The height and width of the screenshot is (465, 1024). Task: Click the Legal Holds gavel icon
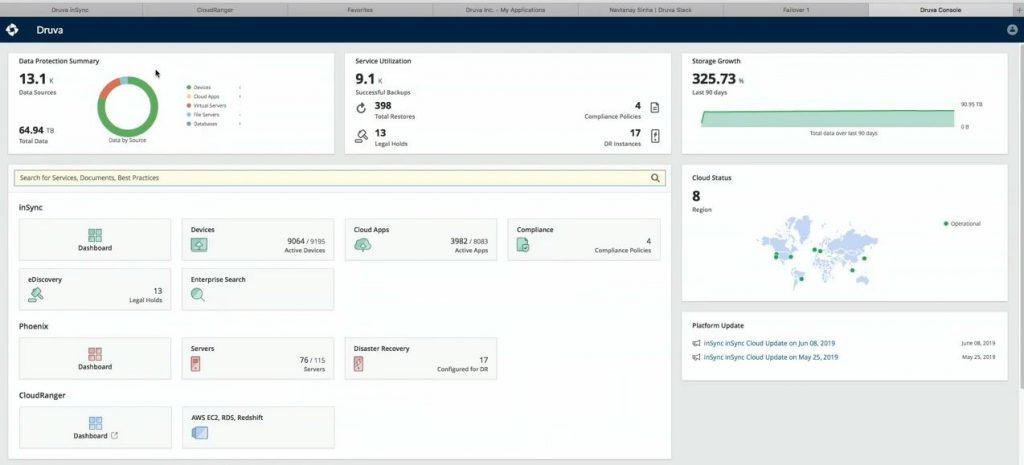tap(361, 136)
